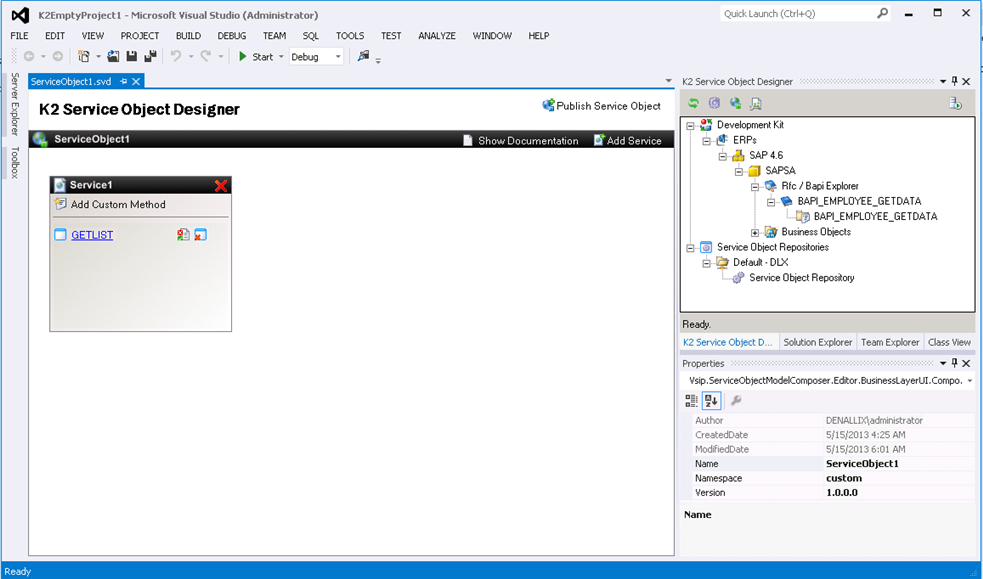
Task: Open the Start button dropdown arrow
Action: coord(281,56)
